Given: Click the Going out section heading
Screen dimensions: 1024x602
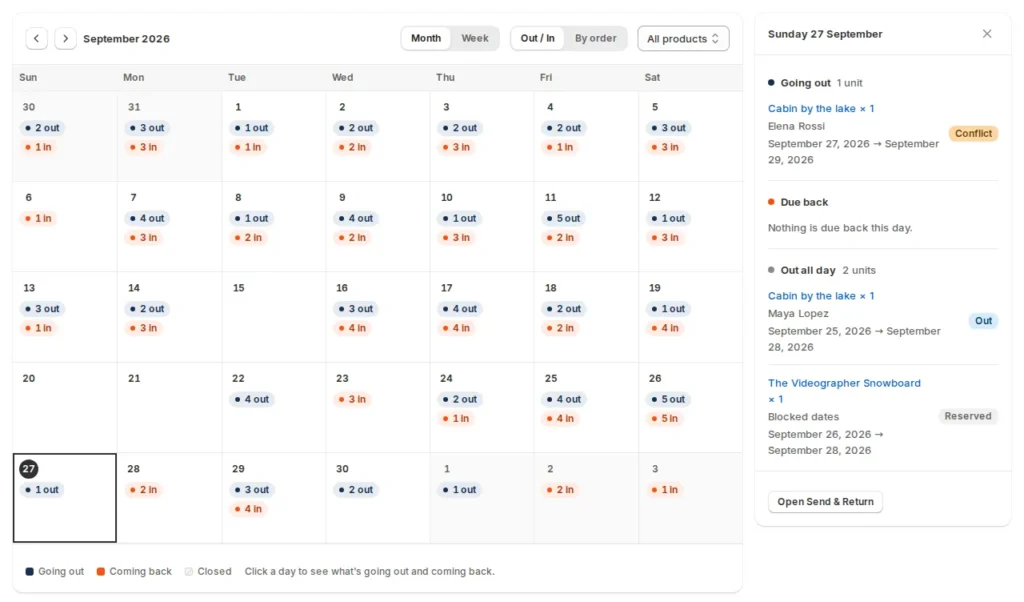Looking at the screenshot, I should pos(805,83).
